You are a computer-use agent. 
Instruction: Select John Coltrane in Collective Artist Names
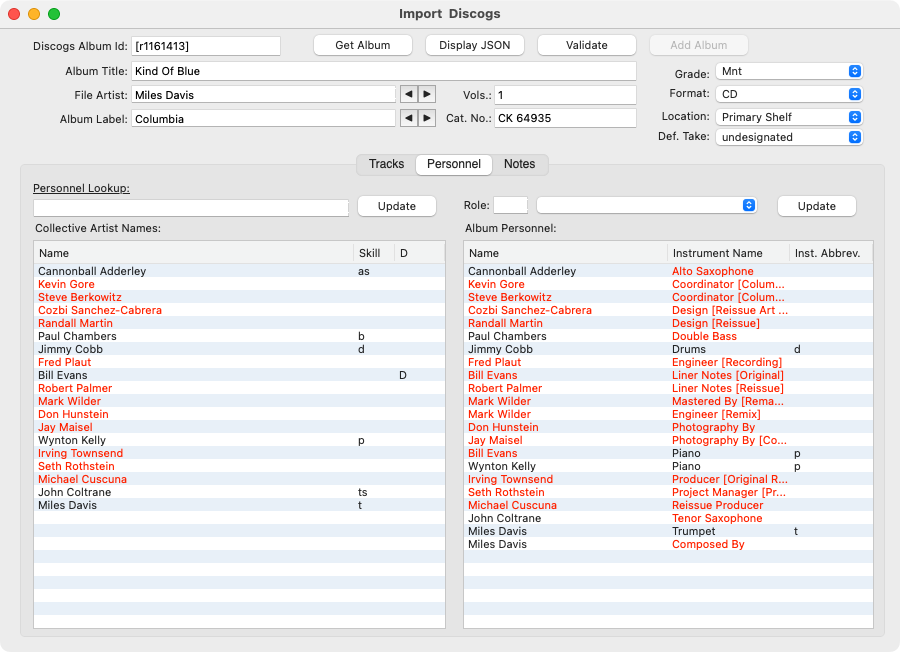(x=239, y=492)
